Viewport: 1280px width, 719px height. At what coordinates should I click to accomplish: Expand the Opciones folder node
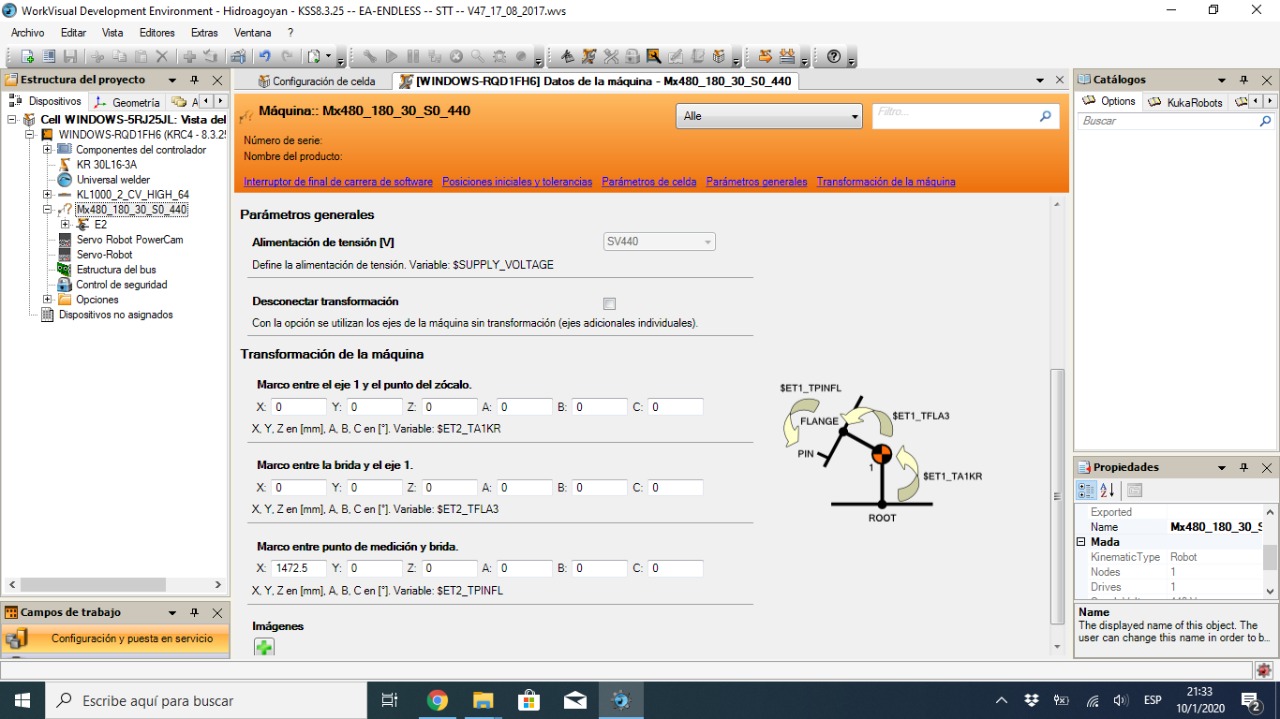[x=47, y=300]
